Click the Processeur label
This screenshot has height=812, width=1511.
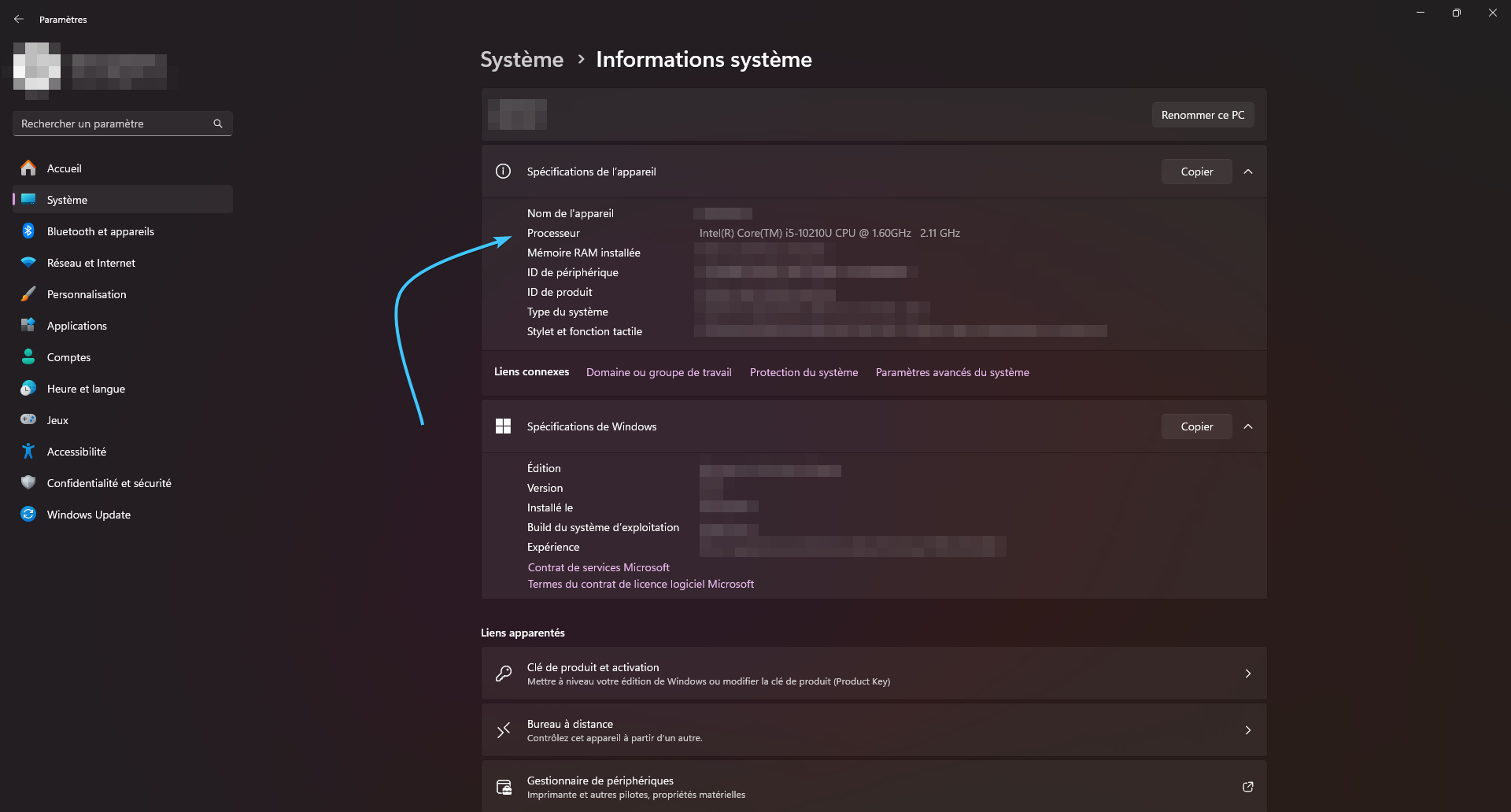[553, 233]
